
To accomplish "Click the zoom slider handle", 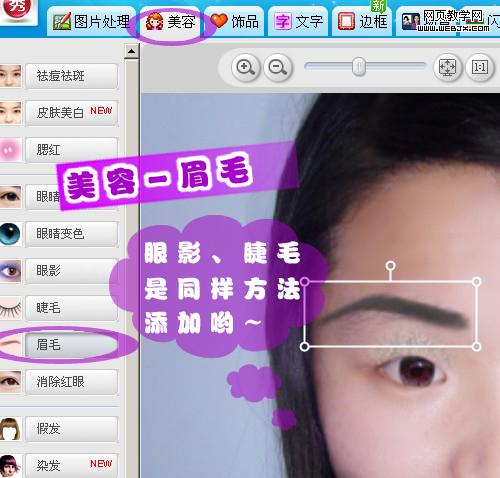I will 359,66.
